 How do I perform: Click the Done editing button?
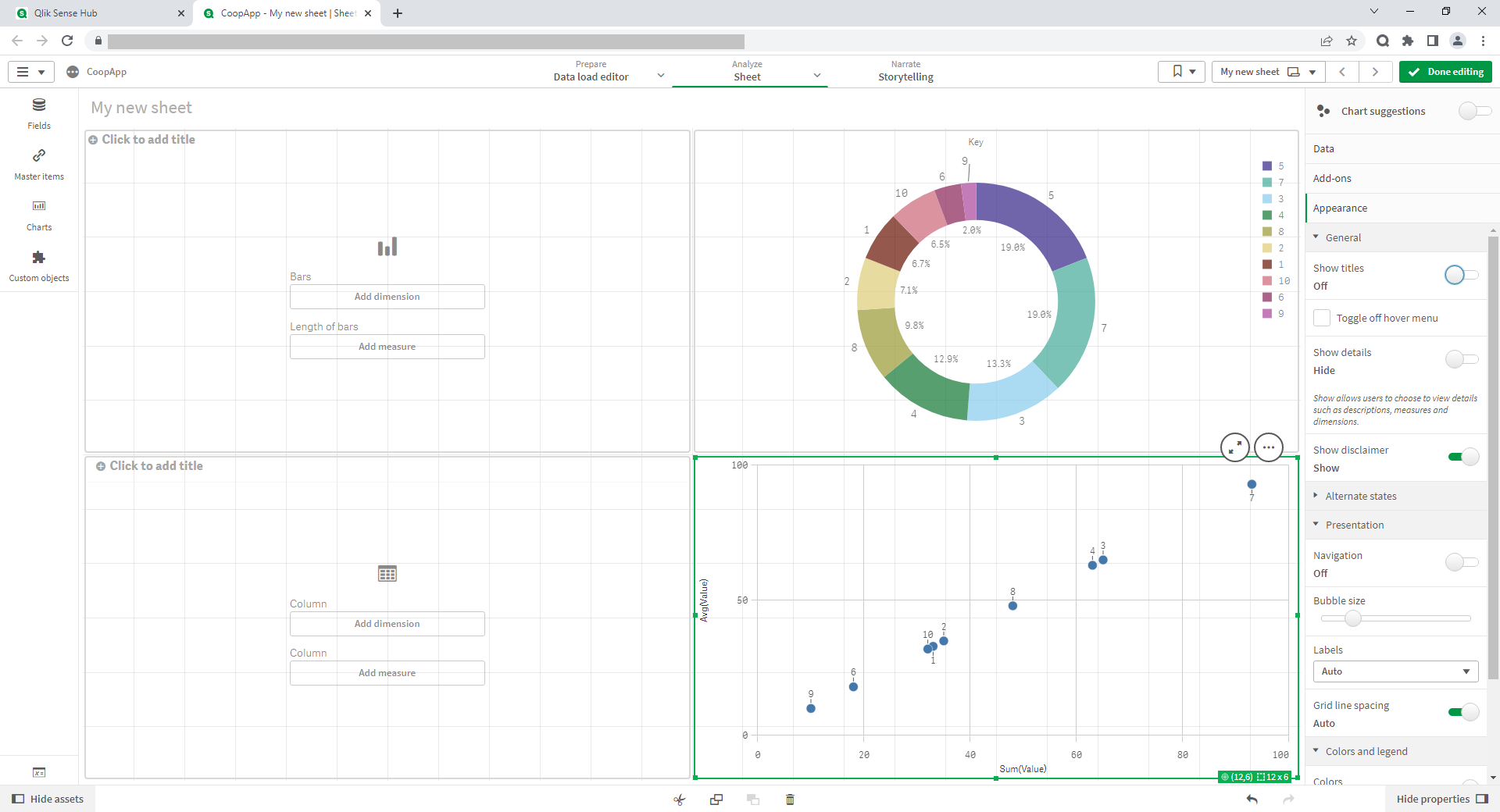pyautogui.click(x=1445, y=72)
